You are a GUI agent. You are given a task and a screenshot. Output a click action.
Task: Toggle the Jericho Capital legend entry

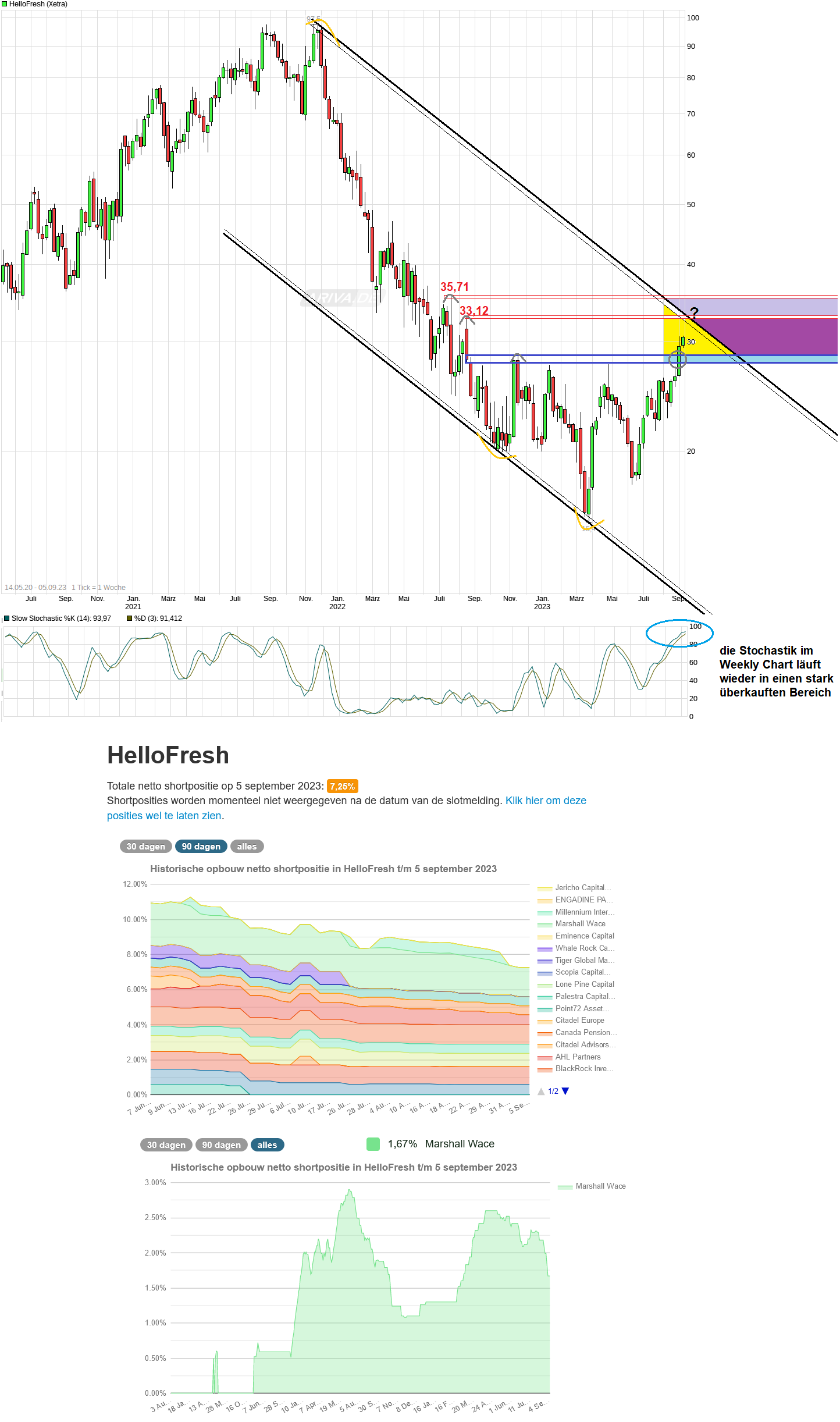(x=574, y=888)
